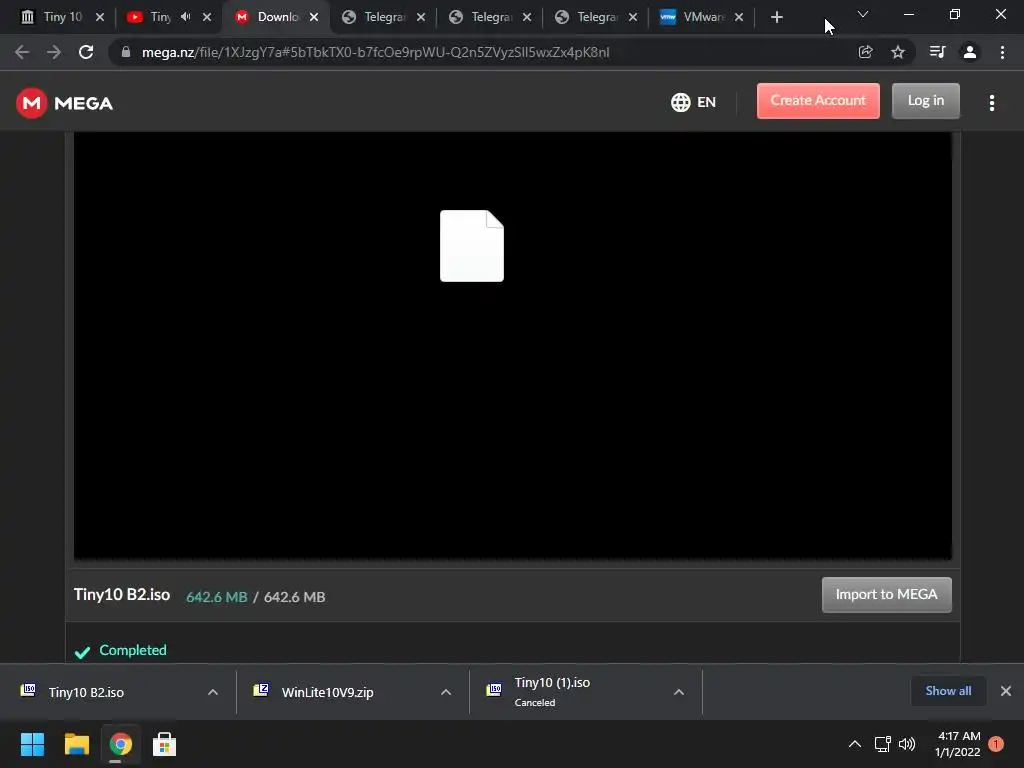Click the MEGA logo
Viewport: 1024px width, 768px height.
point(64,103)
